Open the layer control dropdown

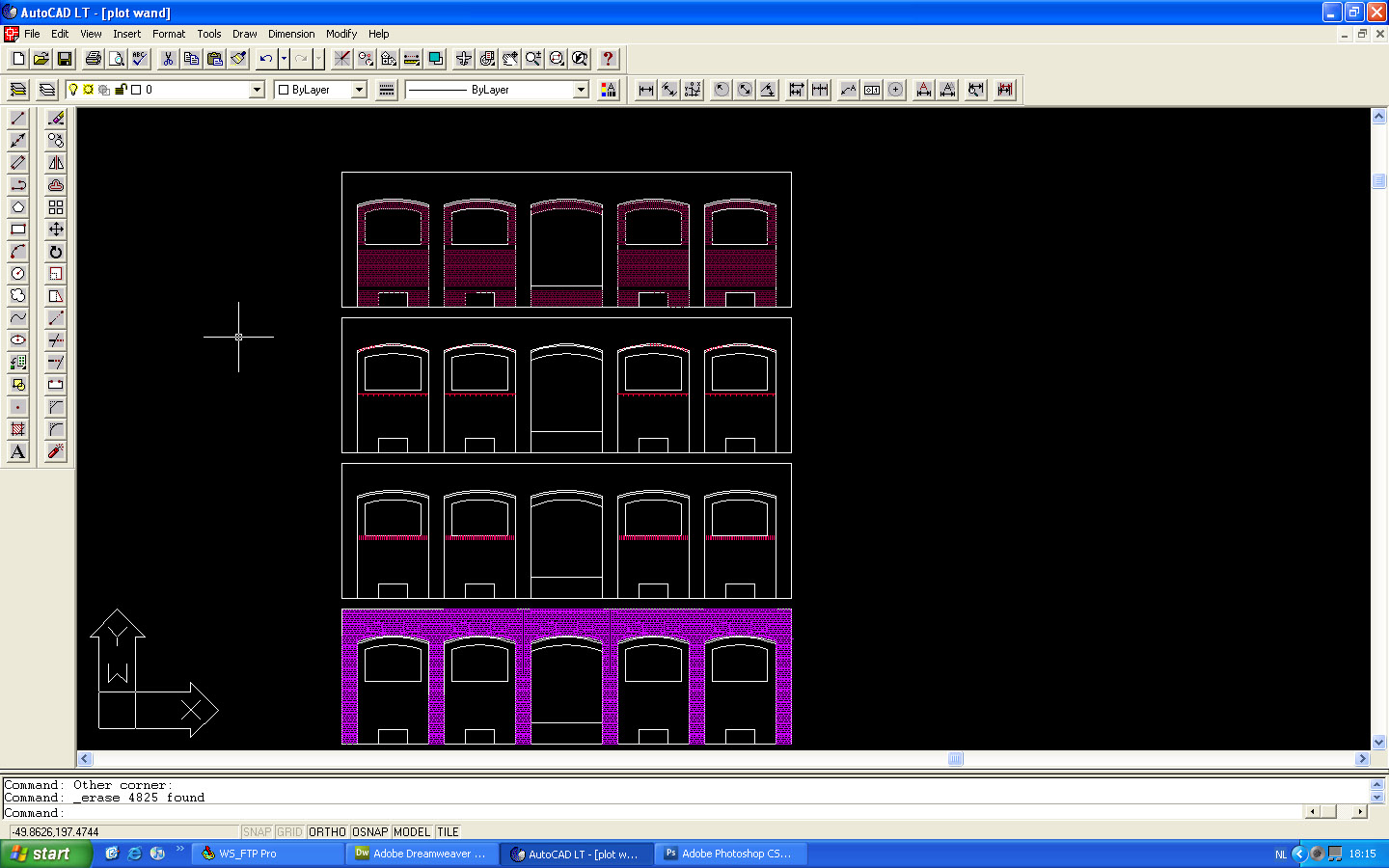pyautogui.click(x=256, y=89)
